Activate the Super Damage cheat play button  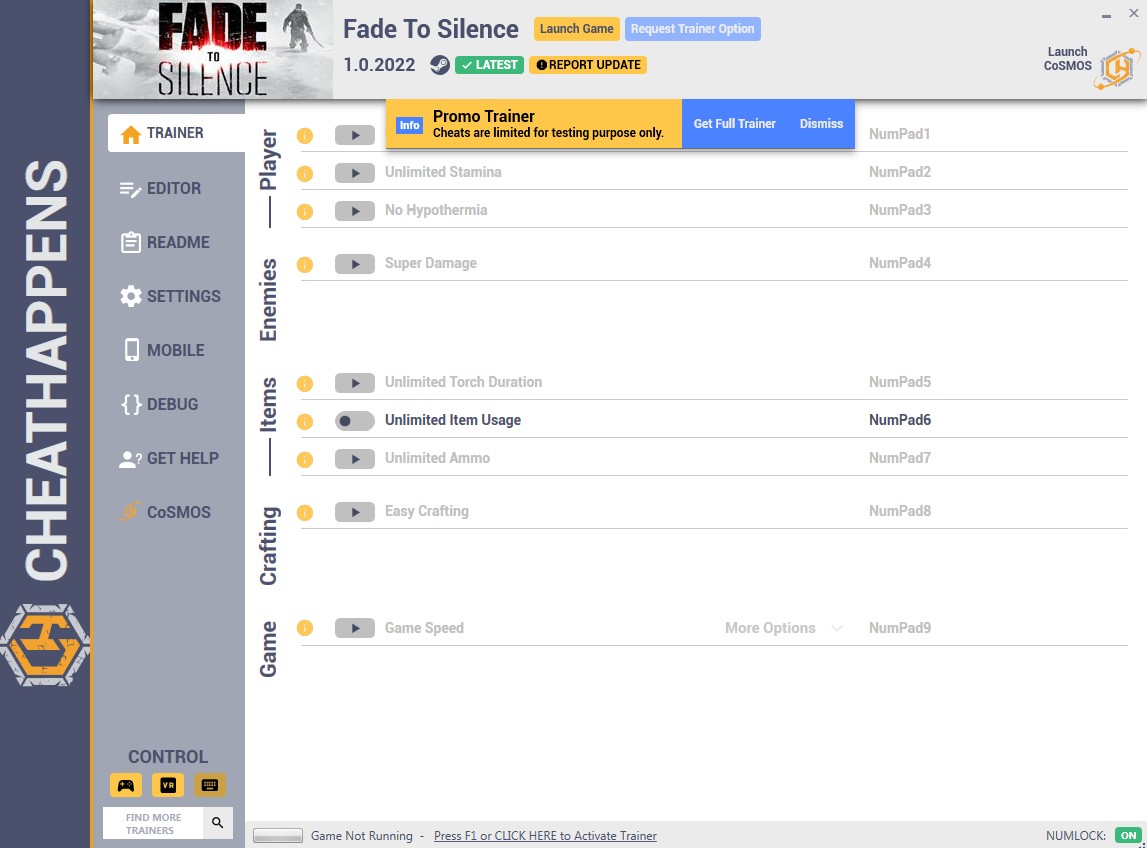coord(355,263)
